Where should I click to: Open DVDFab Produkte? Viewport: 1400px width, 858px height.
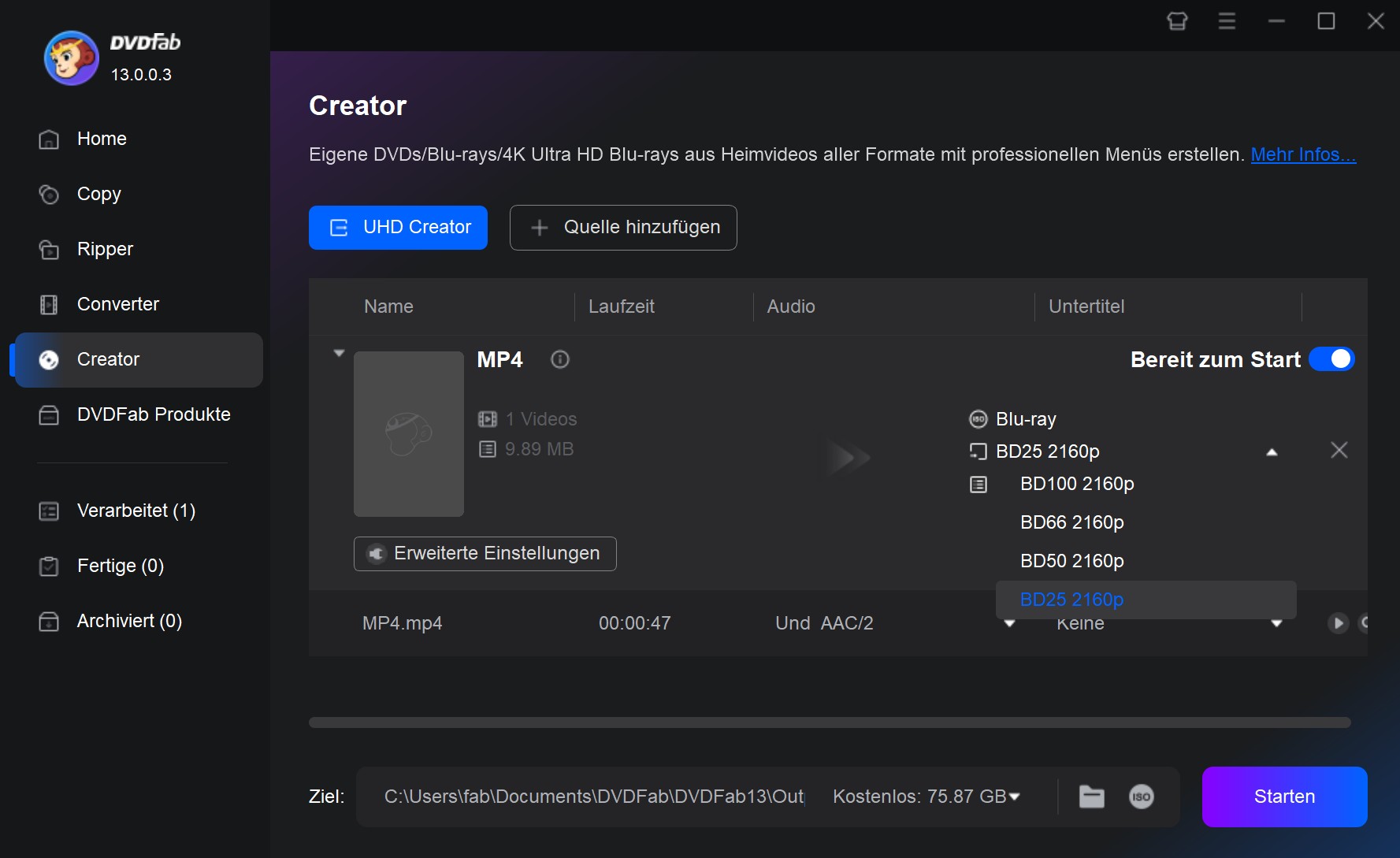coord(139,414)
